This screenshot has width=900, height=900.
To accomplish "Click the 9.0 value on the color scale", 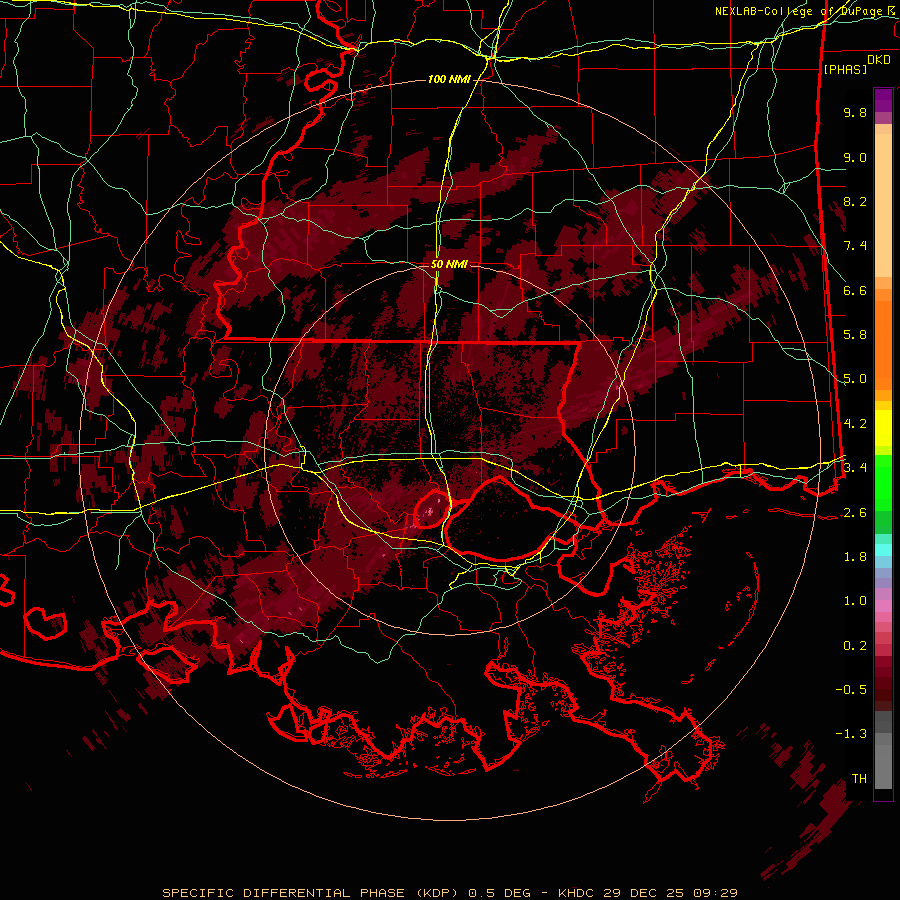I will coord(855,157).
